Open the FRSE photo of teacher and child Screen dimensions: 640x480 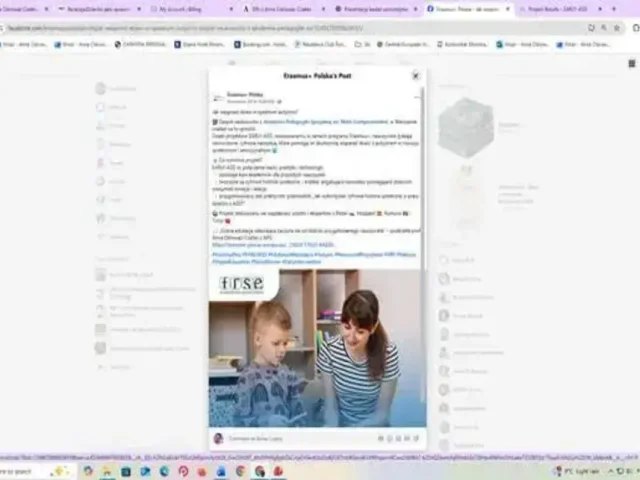pyautogui.click(x=318, y=348)
